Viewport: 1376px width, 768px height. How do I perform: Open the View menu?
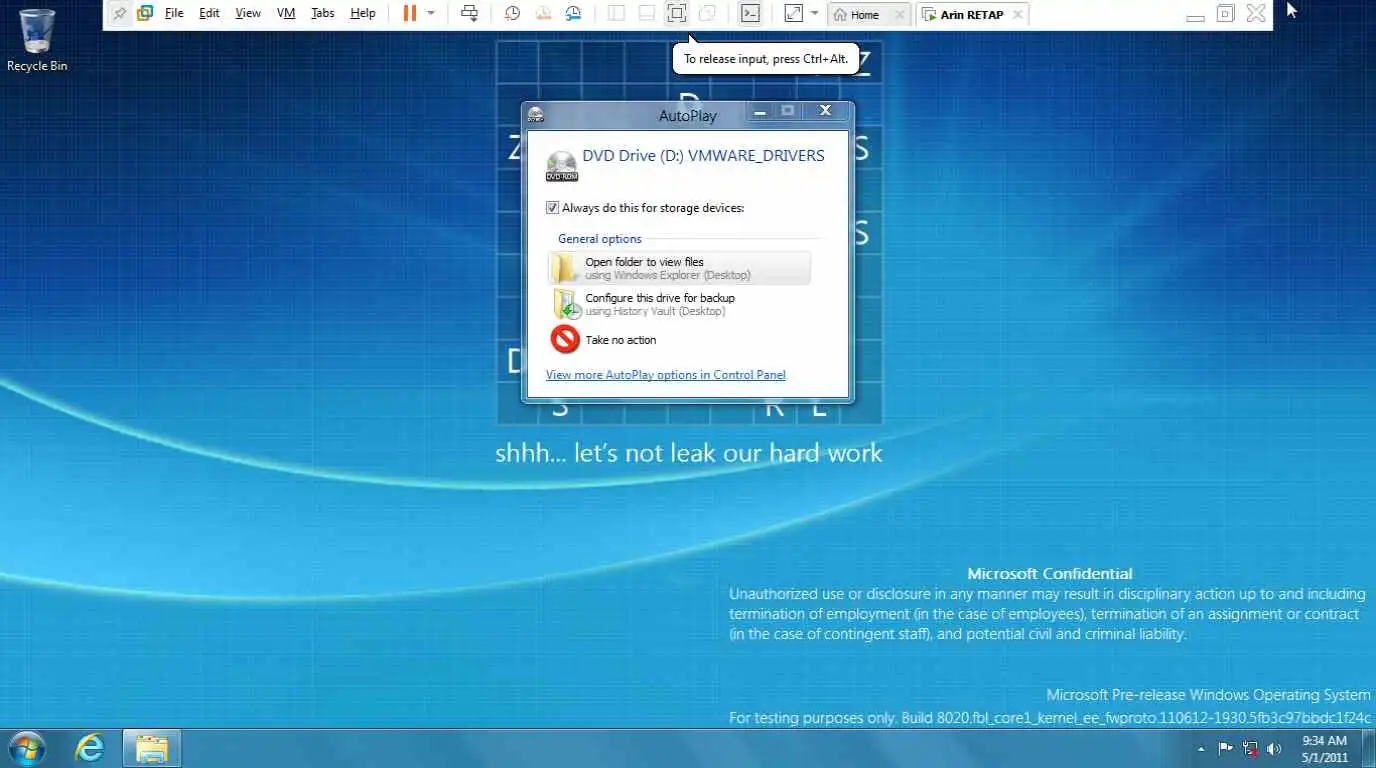click(248, 14)
